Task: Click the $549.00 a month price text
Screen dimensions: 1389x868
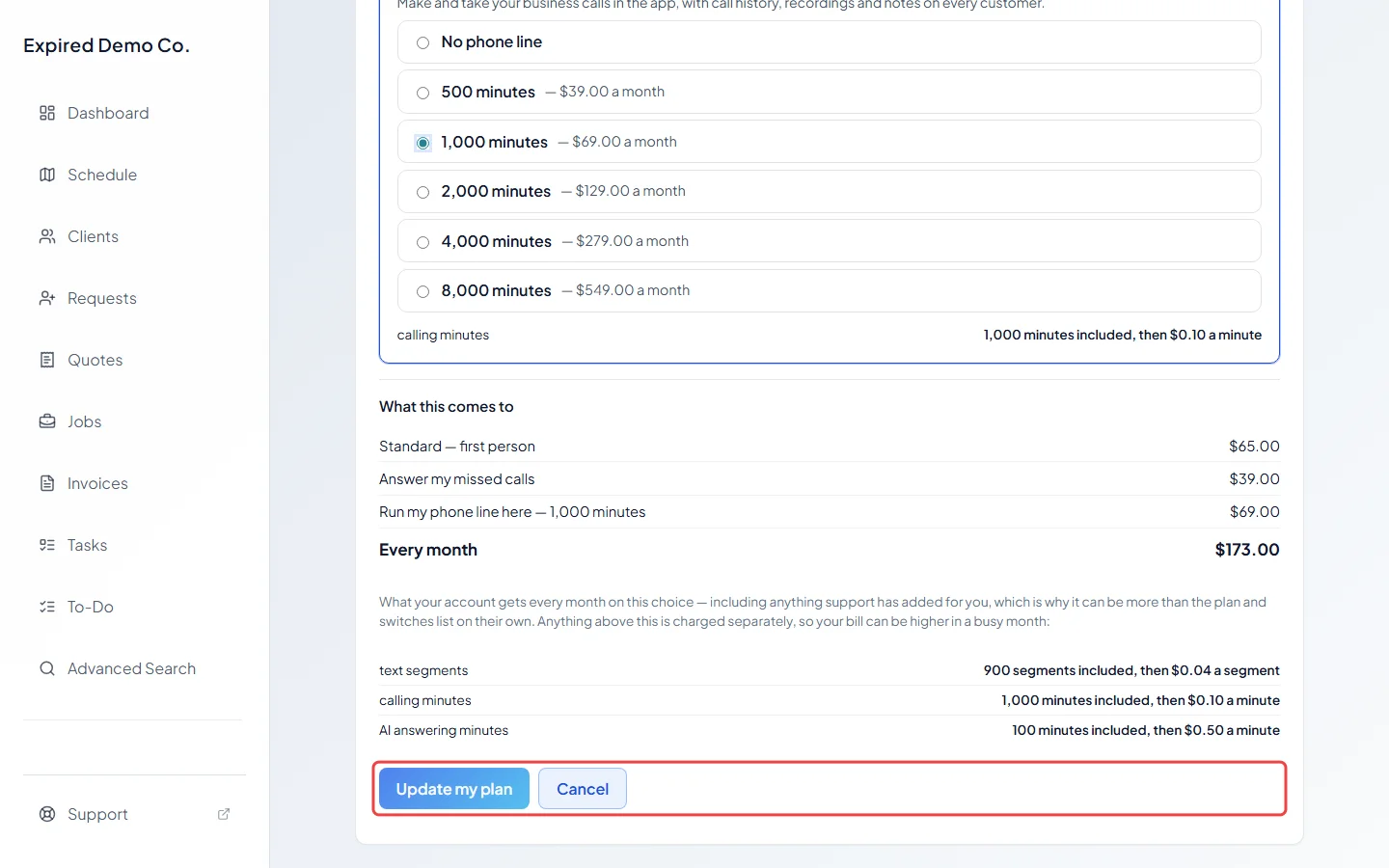Action: [633, 290]
